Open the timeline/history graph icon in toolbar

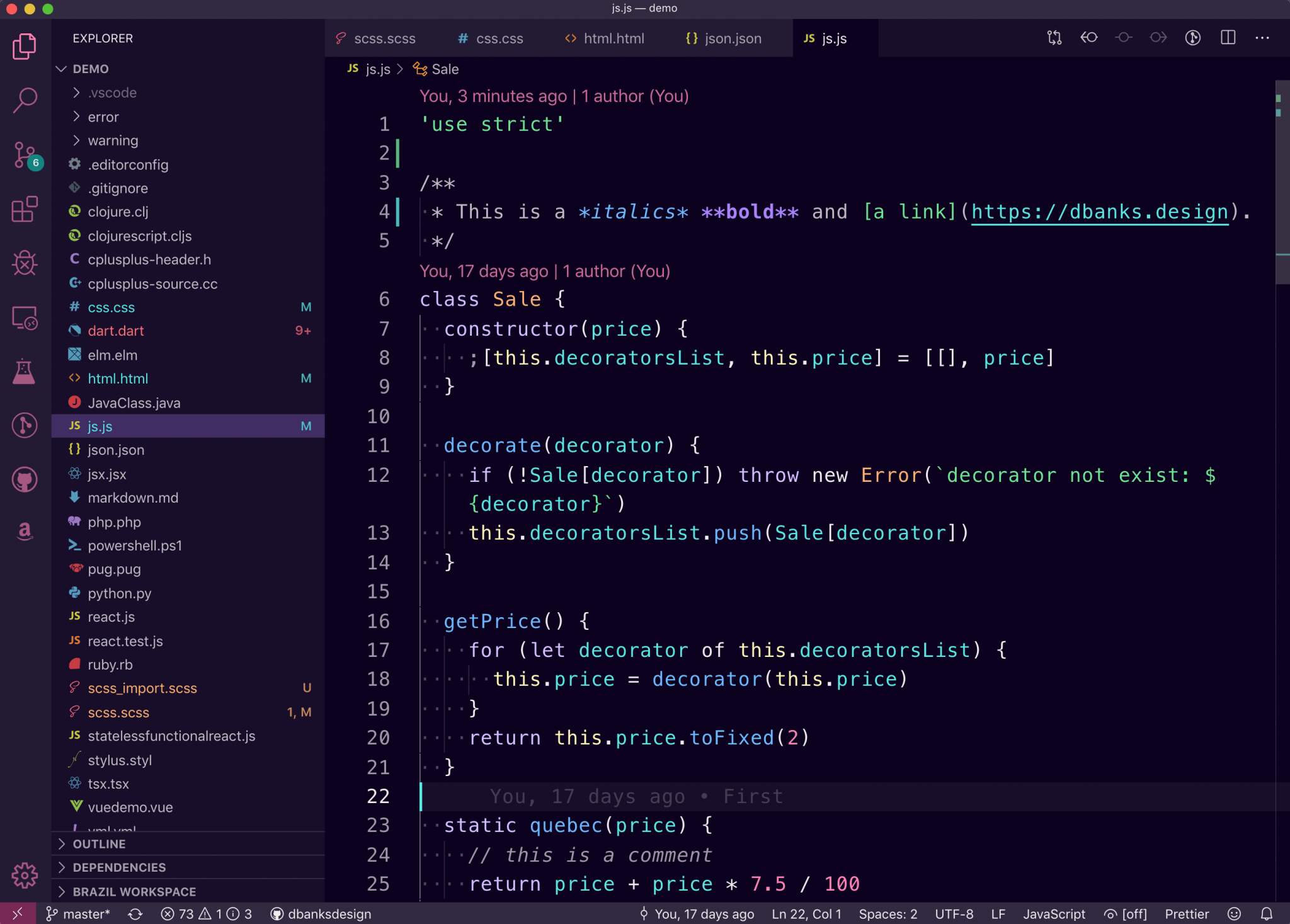point(1192,38)
